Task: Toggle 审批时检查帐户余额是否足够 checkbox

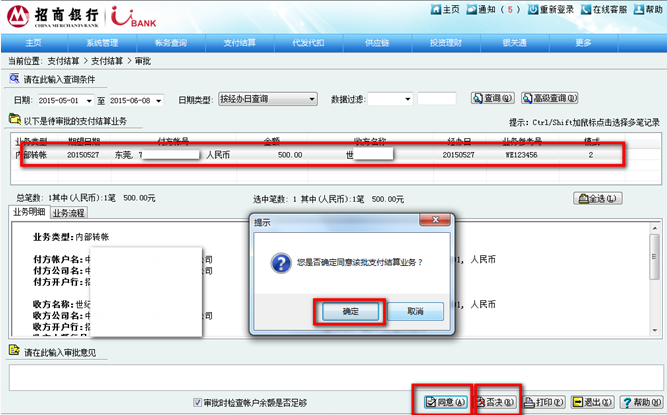Action: click(x=197, y=402)
